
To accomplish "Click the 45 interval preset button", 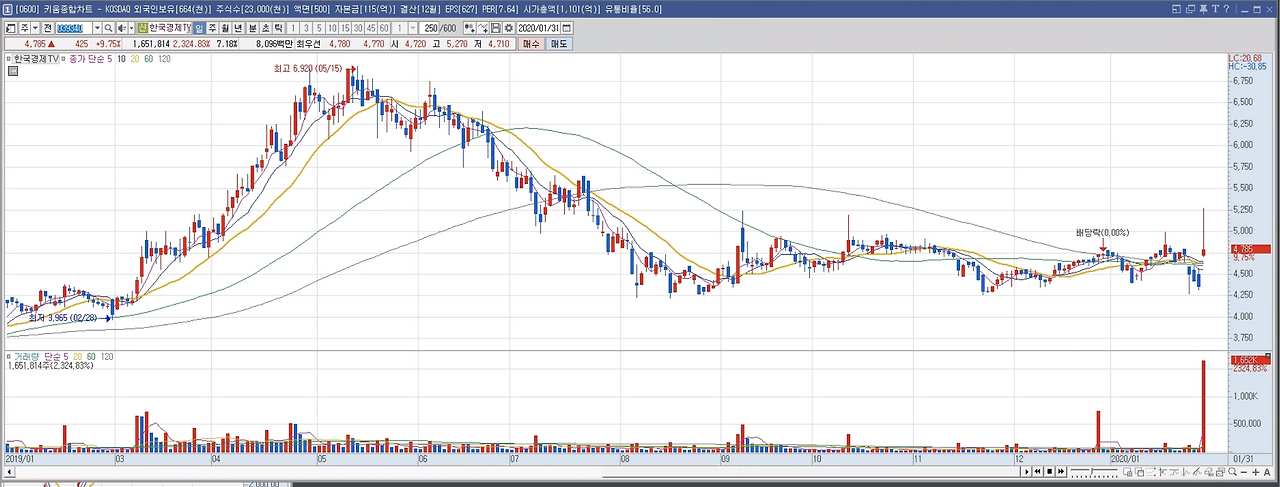I will pos(370,28).
